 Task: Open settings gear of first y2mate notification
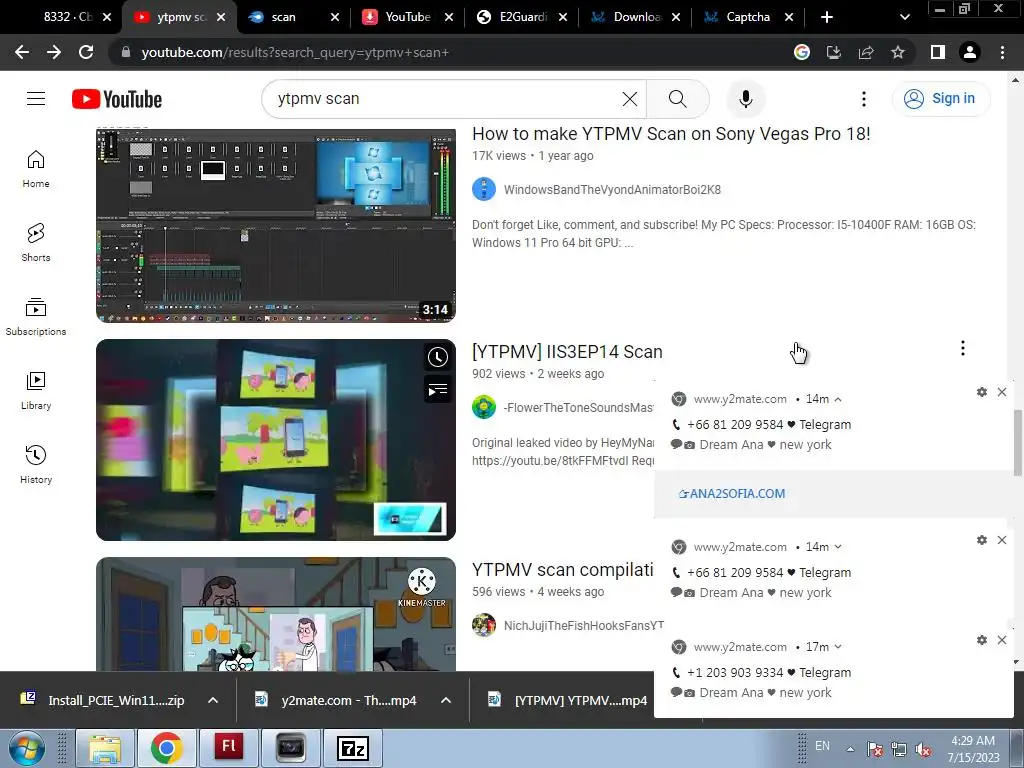[982, 392]
